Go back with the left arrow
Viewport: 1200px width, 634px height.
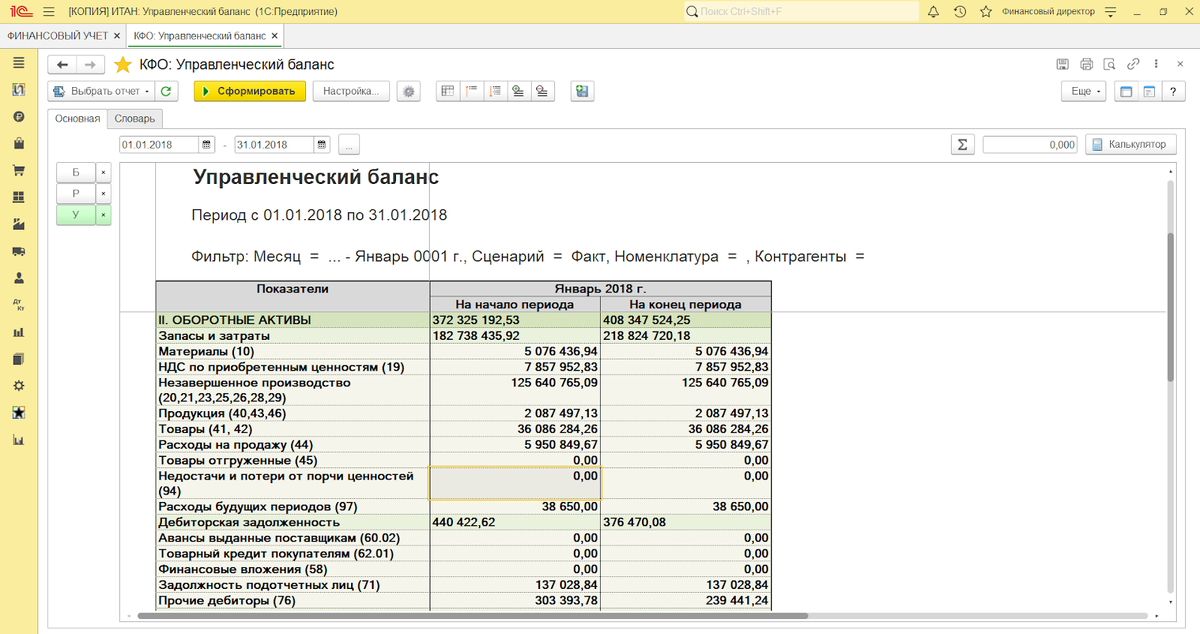62,64
